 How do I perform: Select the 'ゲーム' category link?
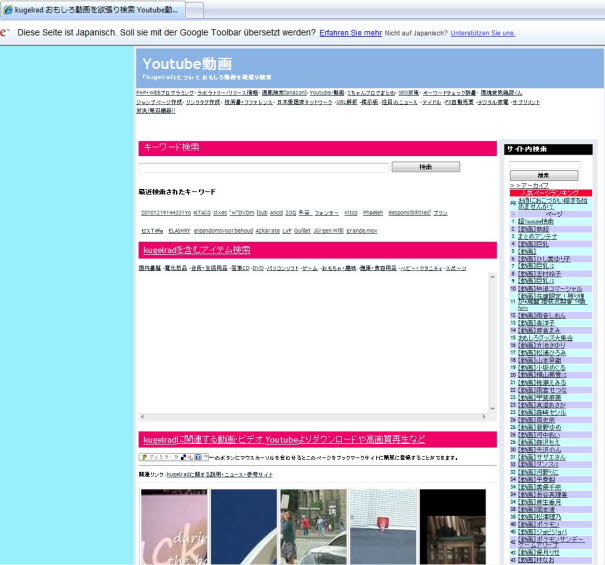click(310, 268)
